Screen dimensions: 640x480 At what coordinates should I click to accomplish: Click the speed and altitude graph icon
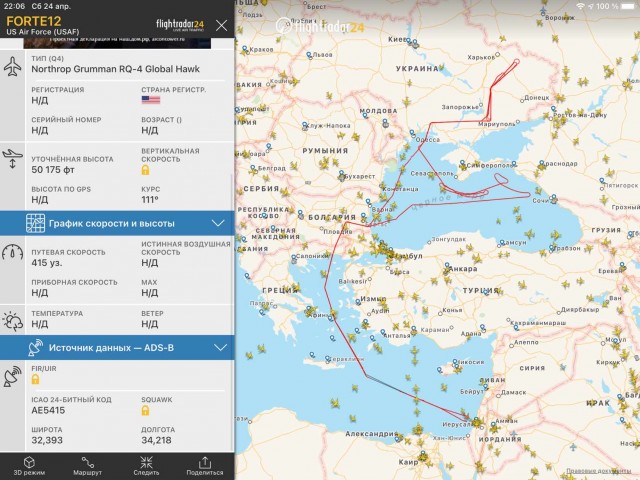click(36, 223)
